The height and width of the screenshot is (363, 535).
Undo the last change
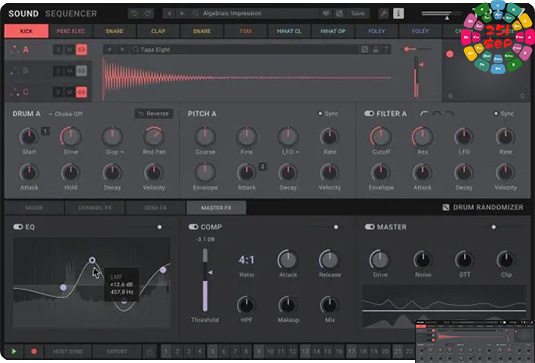tap(134, 13)
